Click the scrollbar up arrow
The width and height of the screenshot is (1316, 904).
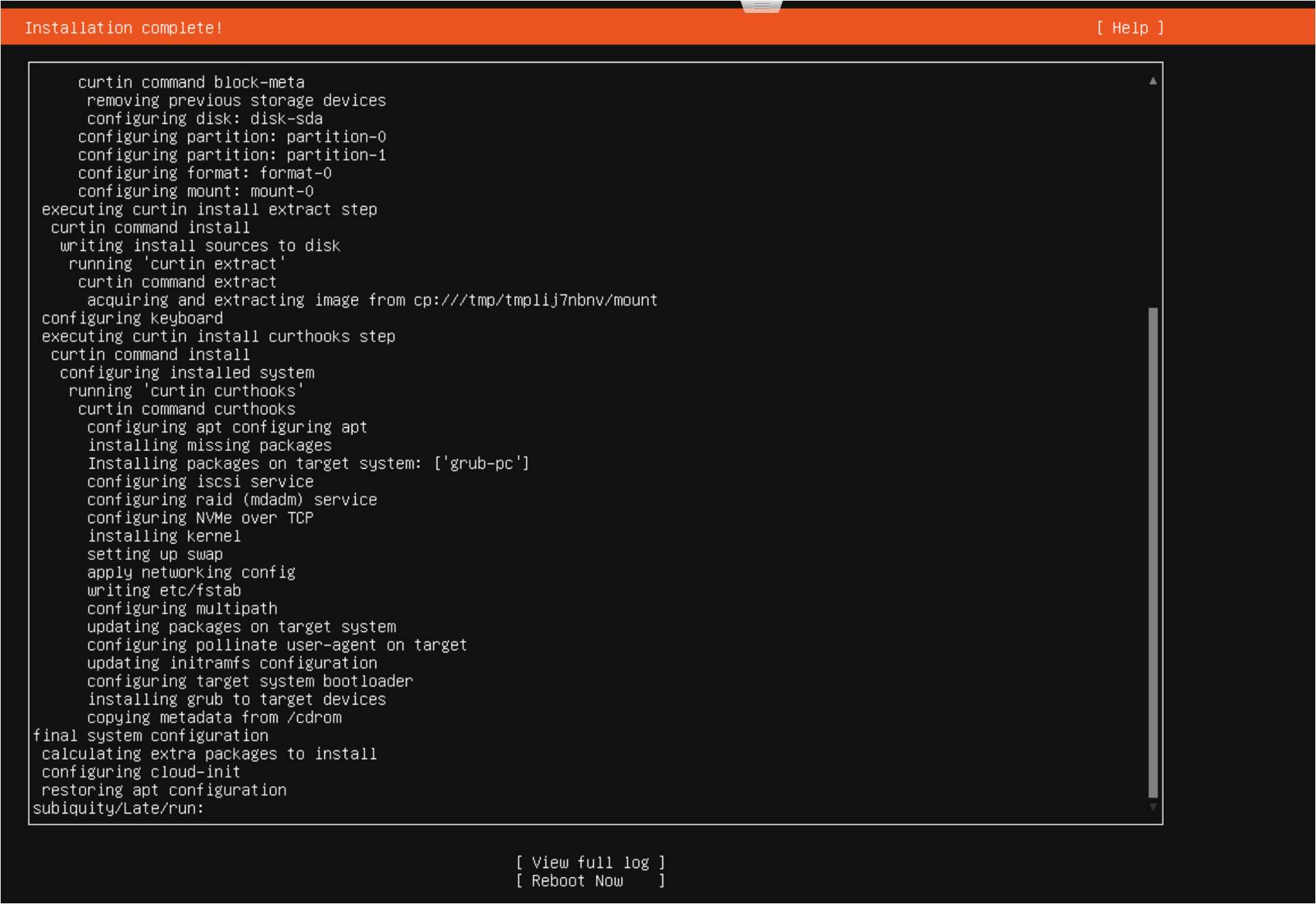(x=1153, y=81)
